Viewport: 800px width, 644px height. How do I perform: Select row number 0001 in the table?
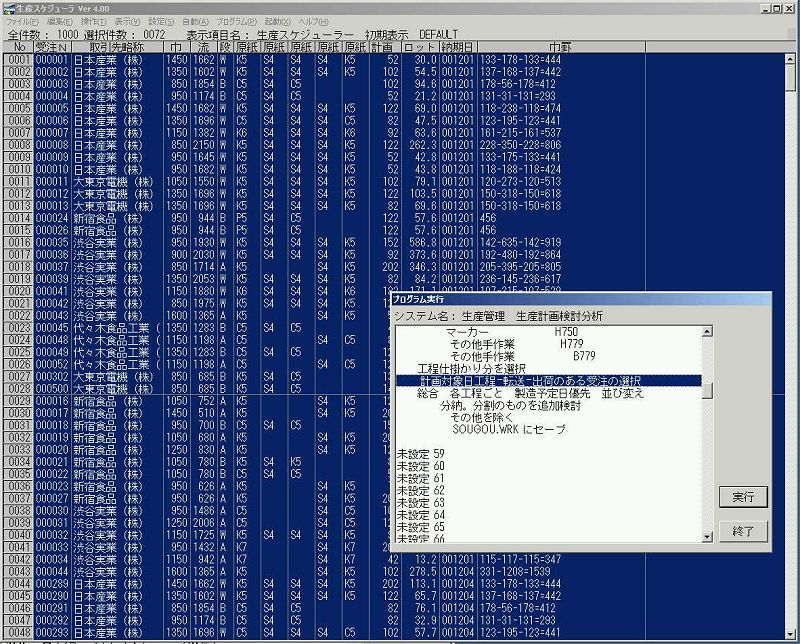click(17, 60)
